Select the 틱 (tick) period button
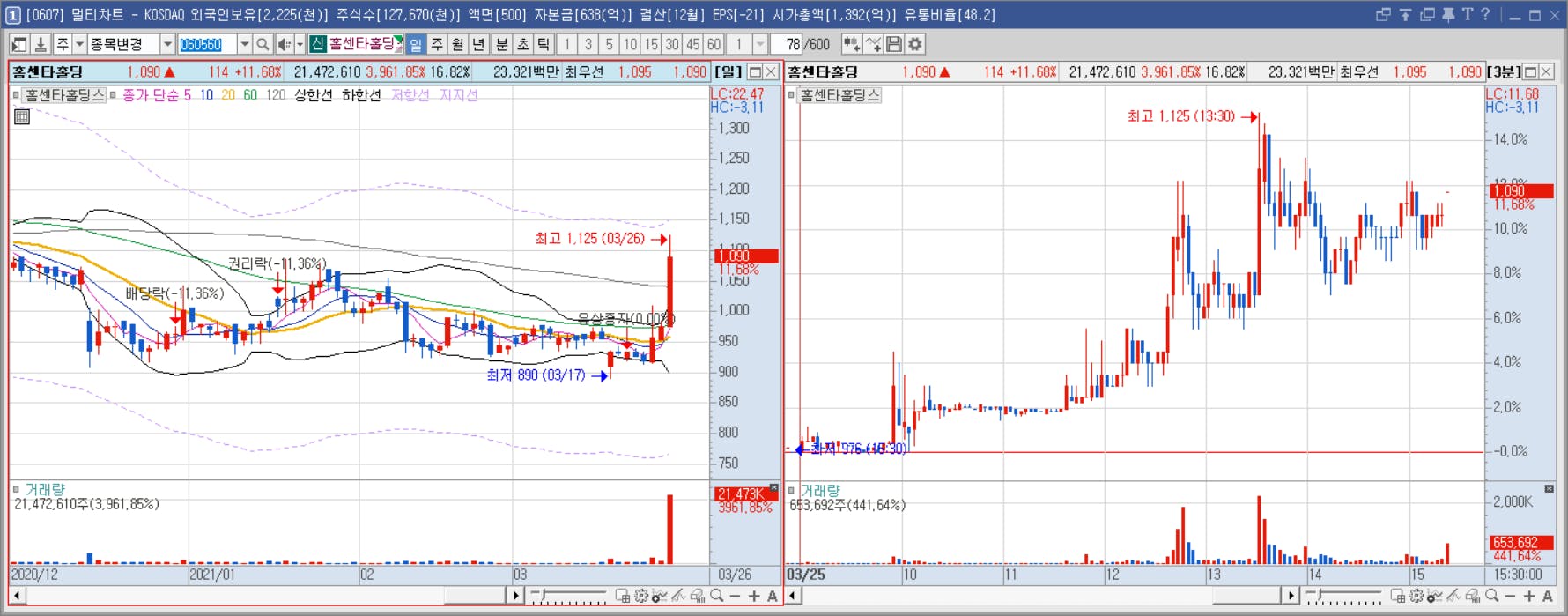Viewport: 1568px width, 616px height. [x=544, y=44]
